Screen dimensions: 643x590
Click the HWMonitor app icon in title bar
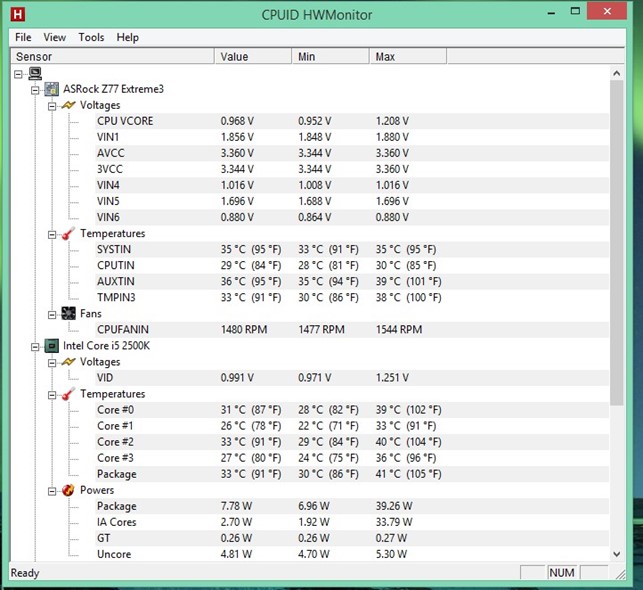coord(18,14)
